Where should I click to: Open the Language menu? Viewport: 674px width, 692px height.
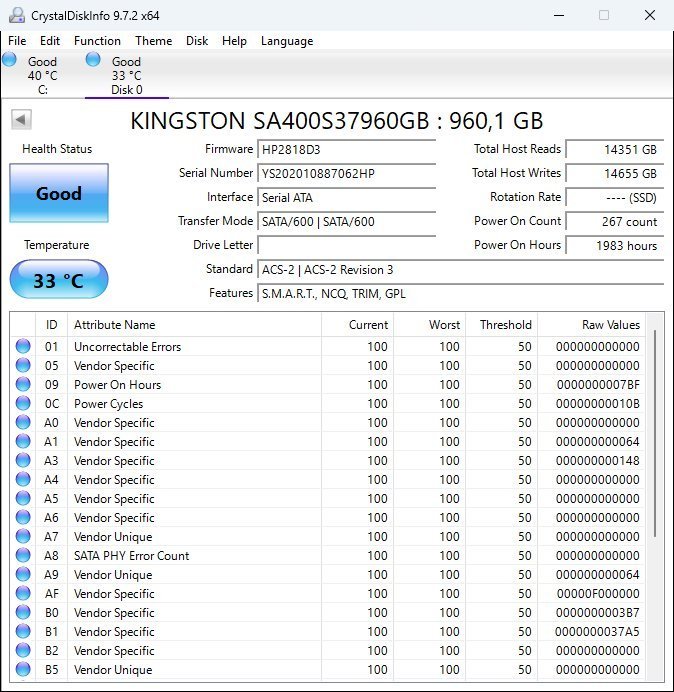click(x=287, y=41)
